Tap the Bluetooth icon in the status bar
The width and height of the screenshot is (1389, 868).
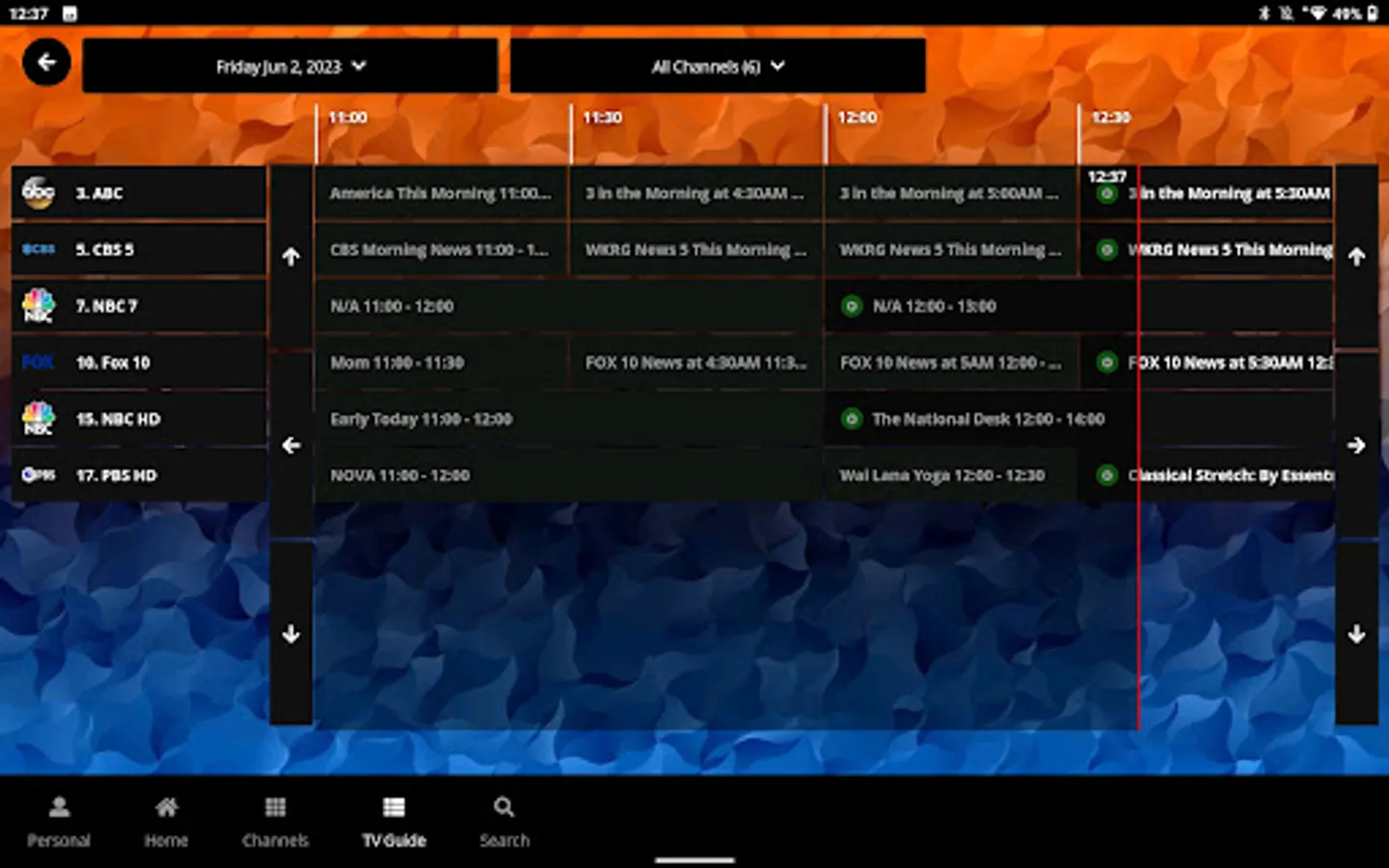tap(1264, 14)
